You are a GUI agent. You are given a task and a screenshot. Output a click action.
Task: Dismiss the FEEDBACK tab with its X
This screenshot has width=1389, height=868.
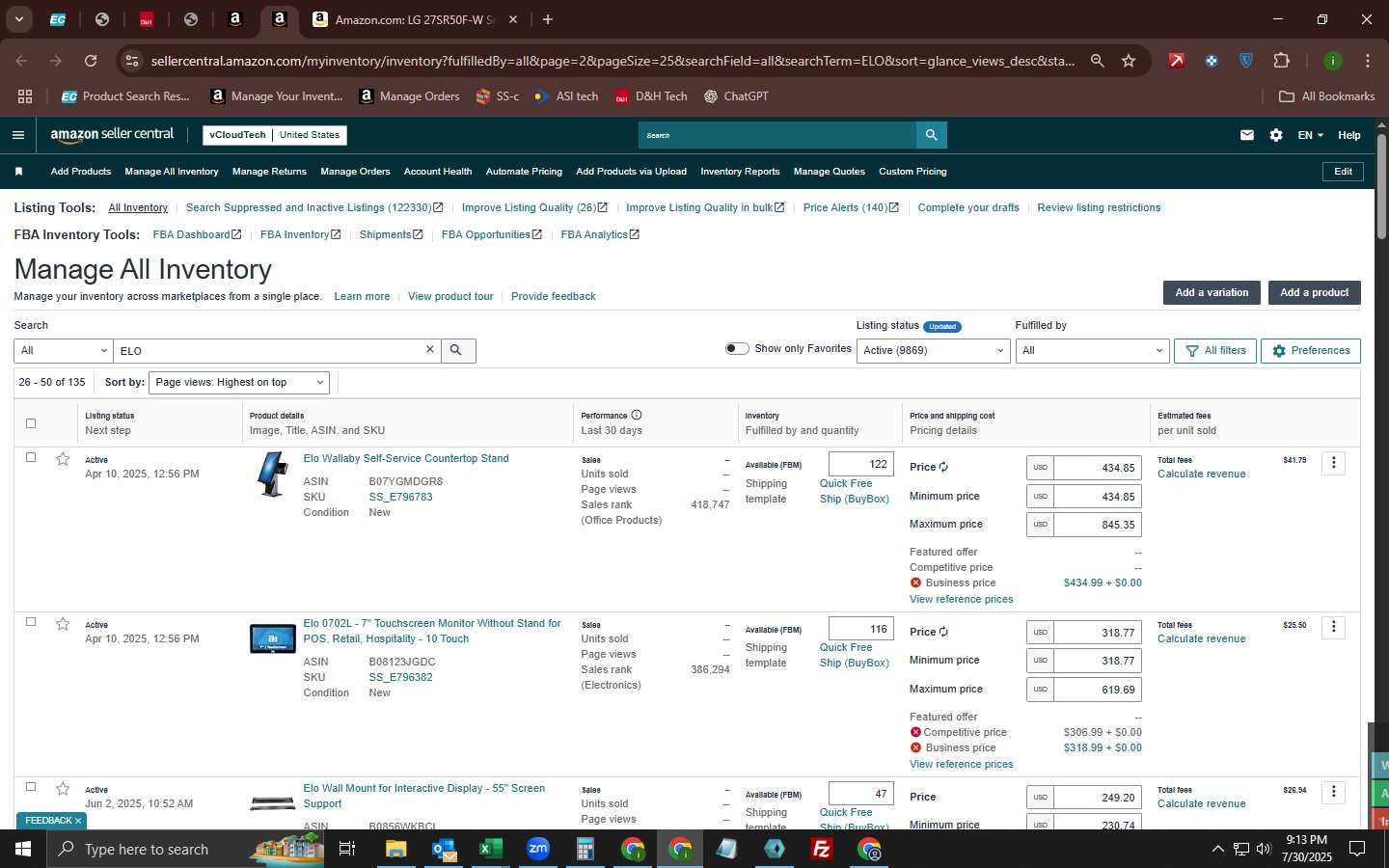coord(78,821)
